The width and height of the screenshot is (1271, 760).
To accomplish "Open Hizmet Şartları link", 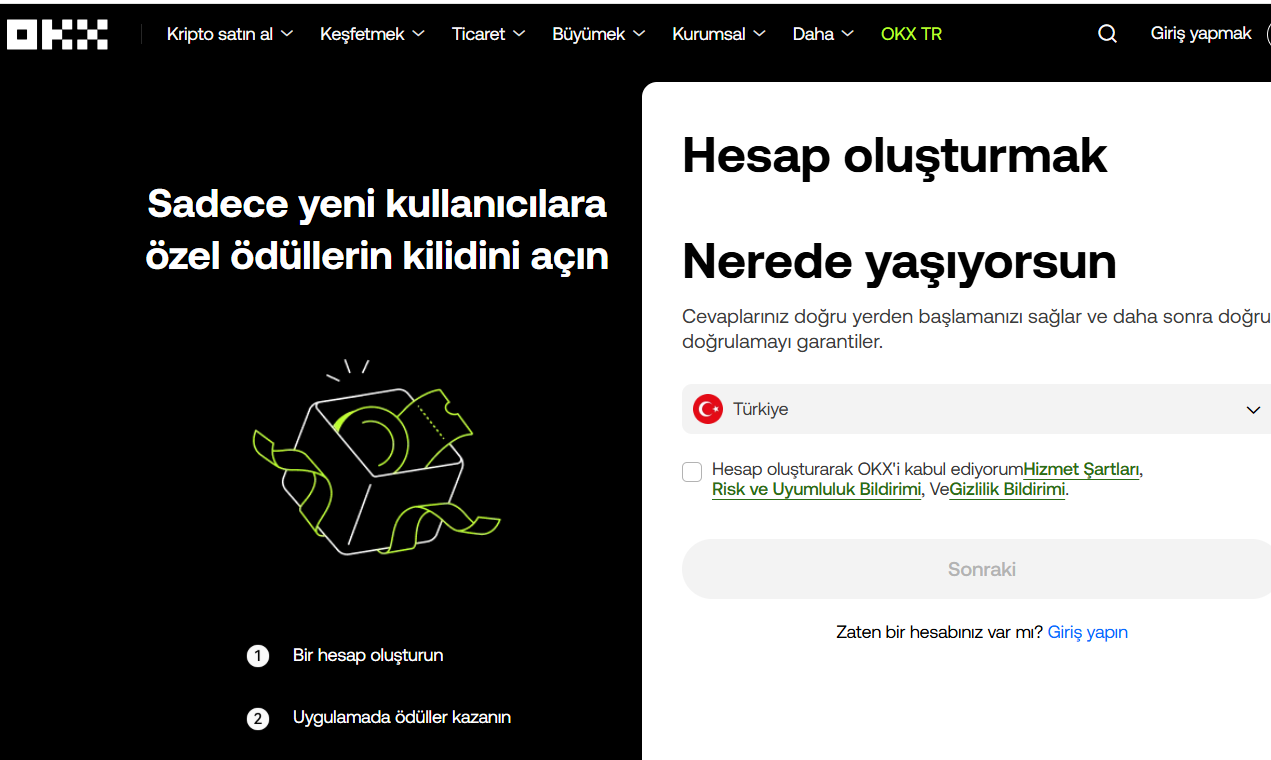I will click(x=1081, y=469).
